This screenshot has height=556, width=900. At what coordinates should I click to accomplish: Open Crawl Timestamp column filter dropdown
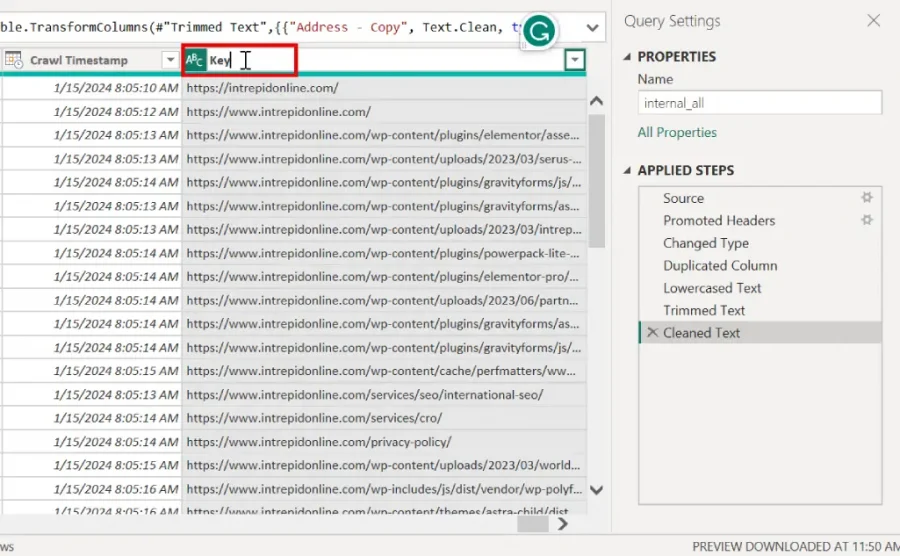pos(170,60)
